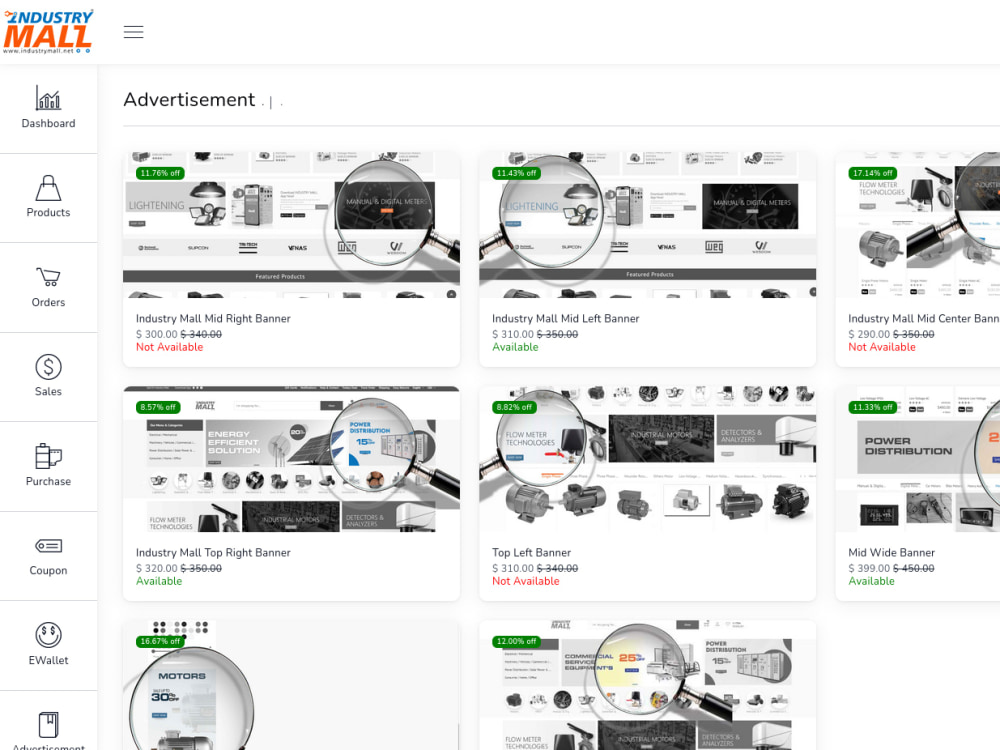Open the hamburger menu toggle
The height and width of the screenshot is (750, 1000).
tap(133, 32)
